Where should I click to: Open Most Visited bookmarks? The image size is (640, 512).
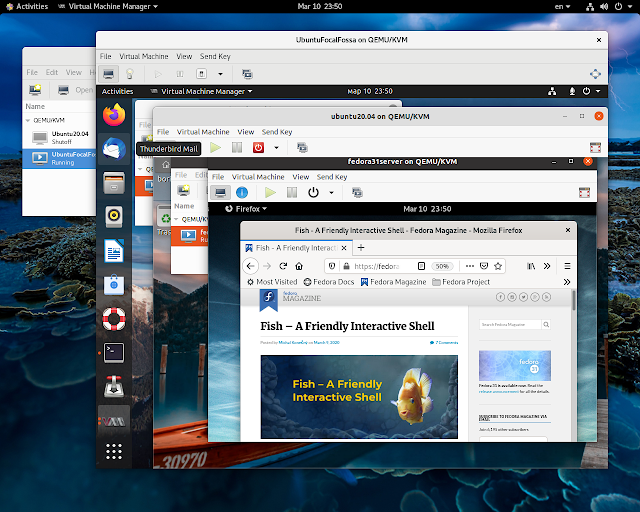pyautogui.click(x=272, y=282)
